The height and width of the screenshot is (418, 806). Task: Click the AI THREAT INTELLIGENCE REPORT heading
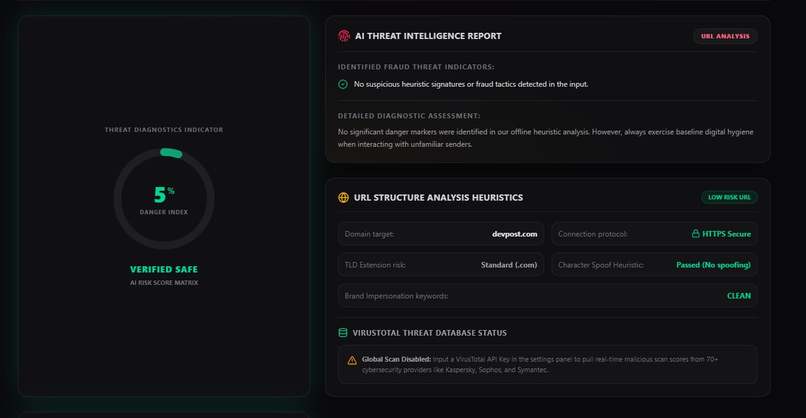tap(428, 36)
